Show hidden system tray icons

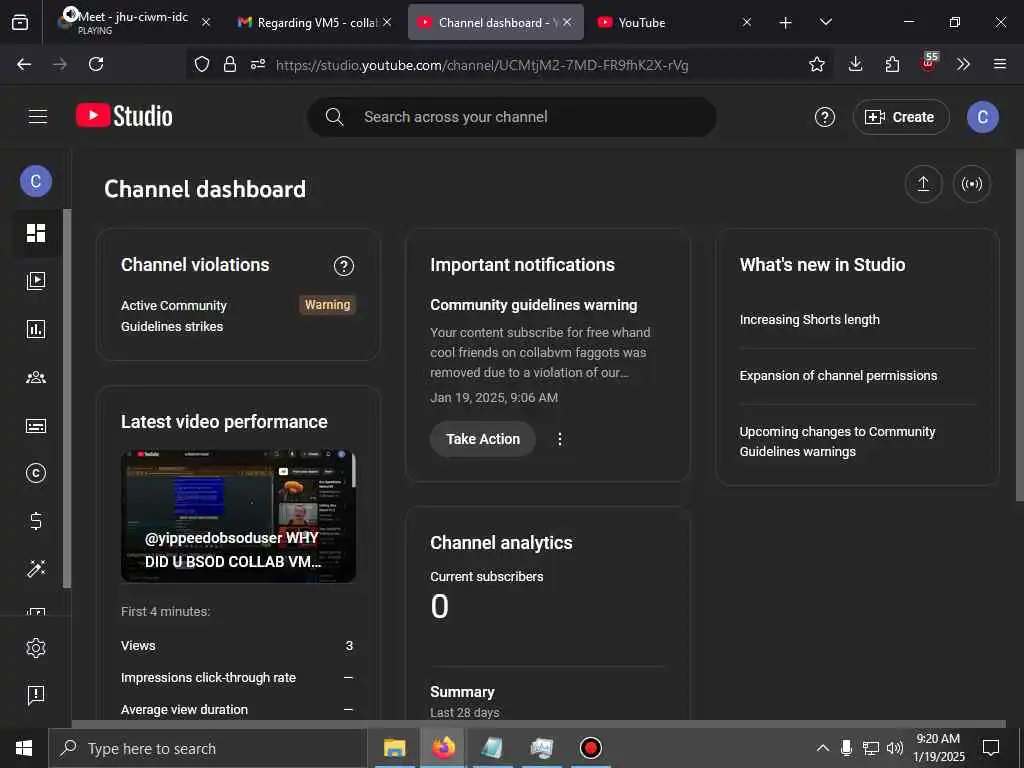coord(823,748)
